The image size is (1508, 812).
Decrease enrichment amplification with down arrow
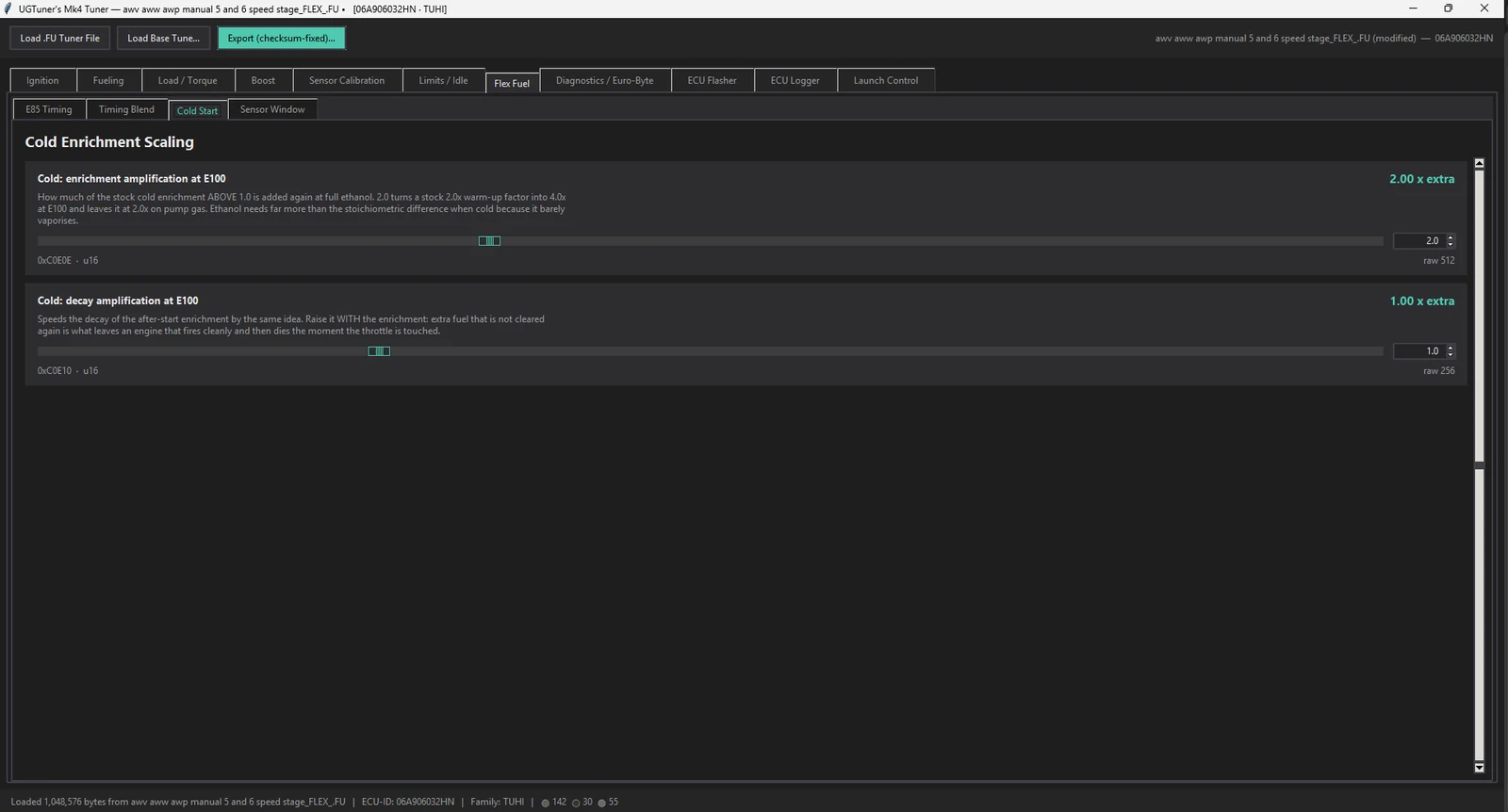tap(1451, 245)
